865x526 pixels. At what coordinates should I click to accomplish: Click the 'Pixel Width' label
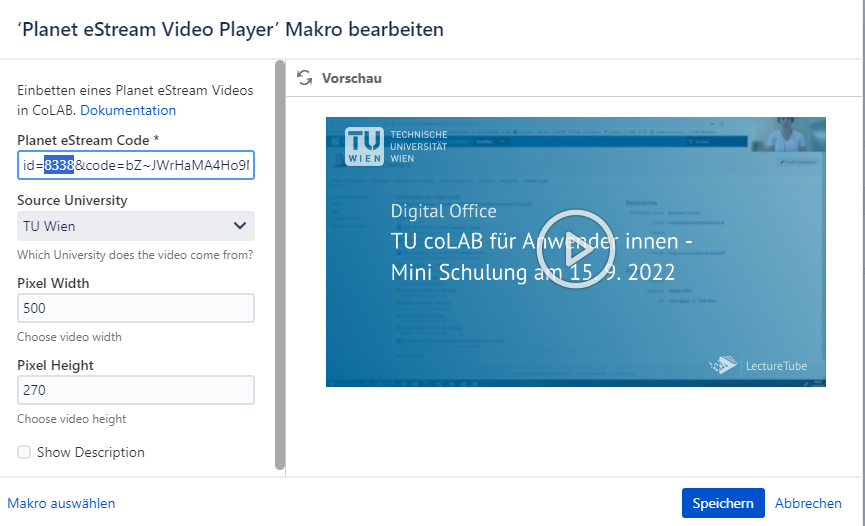[53, 283]
